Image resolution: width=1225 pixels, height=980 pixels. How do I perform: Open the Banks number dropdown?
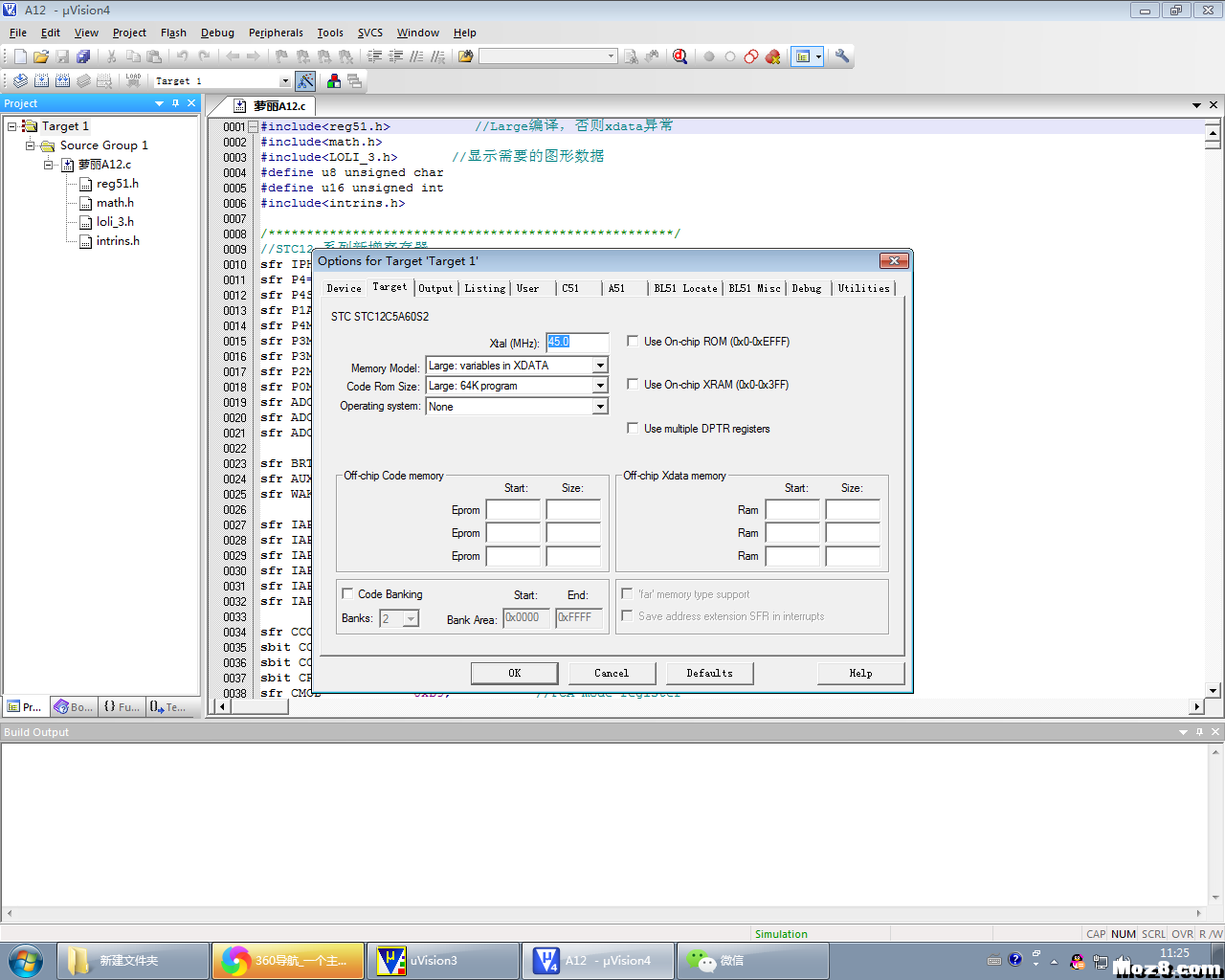(x=411, y=619)
